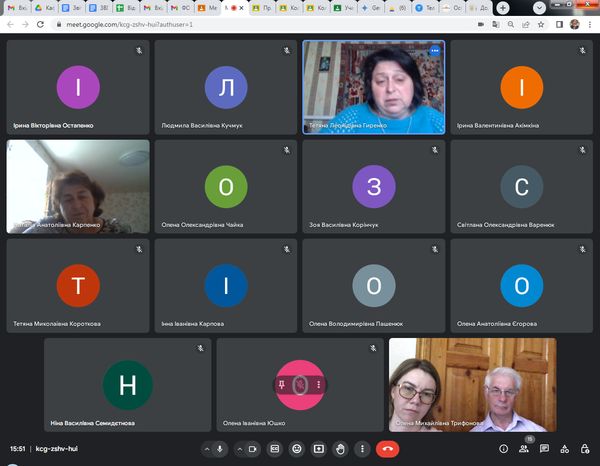Viewport: 600px width, 466px height.
Task: Click the present screen icon
Action: [x=319, y=449]
